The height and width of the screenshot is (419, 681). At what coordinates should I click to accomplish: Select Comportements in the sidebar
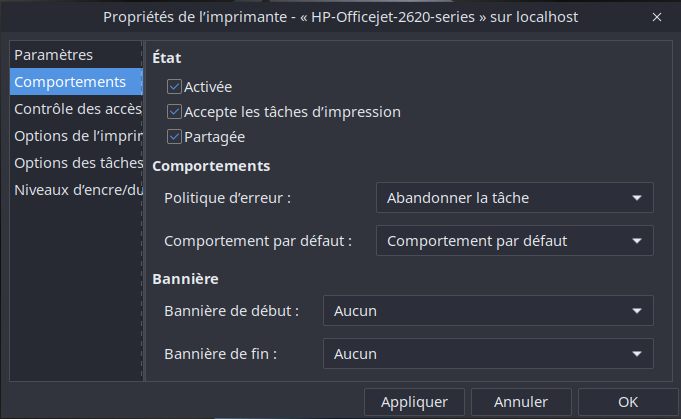click(70, 82)
